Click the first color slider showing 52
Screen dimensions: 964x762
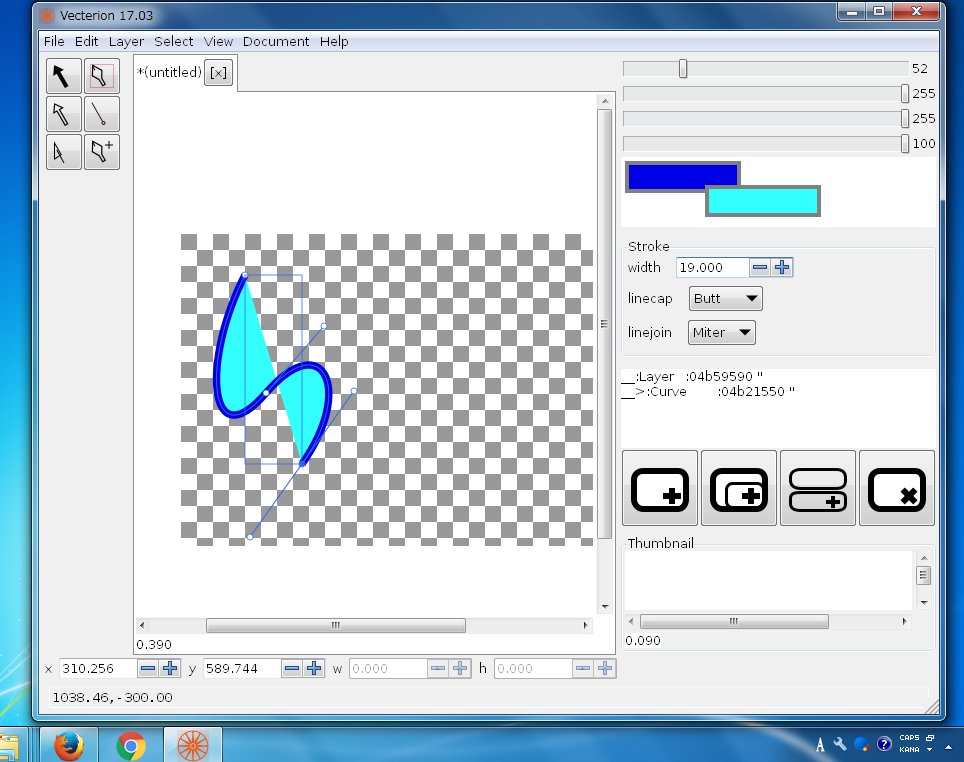[766, 69]
